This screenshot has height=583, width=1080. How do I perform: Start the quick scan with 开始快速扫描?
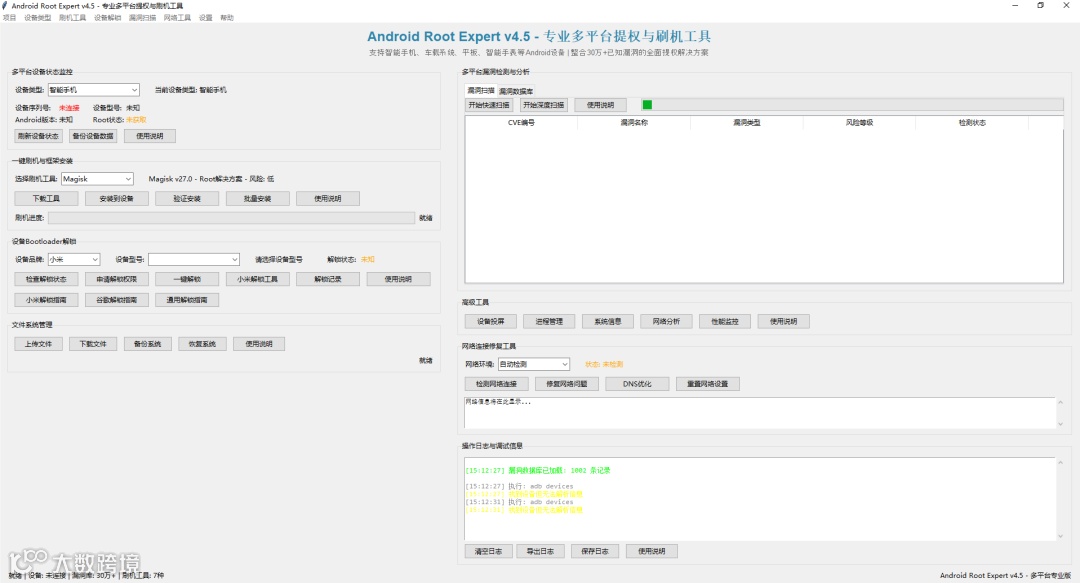[489, 105]
